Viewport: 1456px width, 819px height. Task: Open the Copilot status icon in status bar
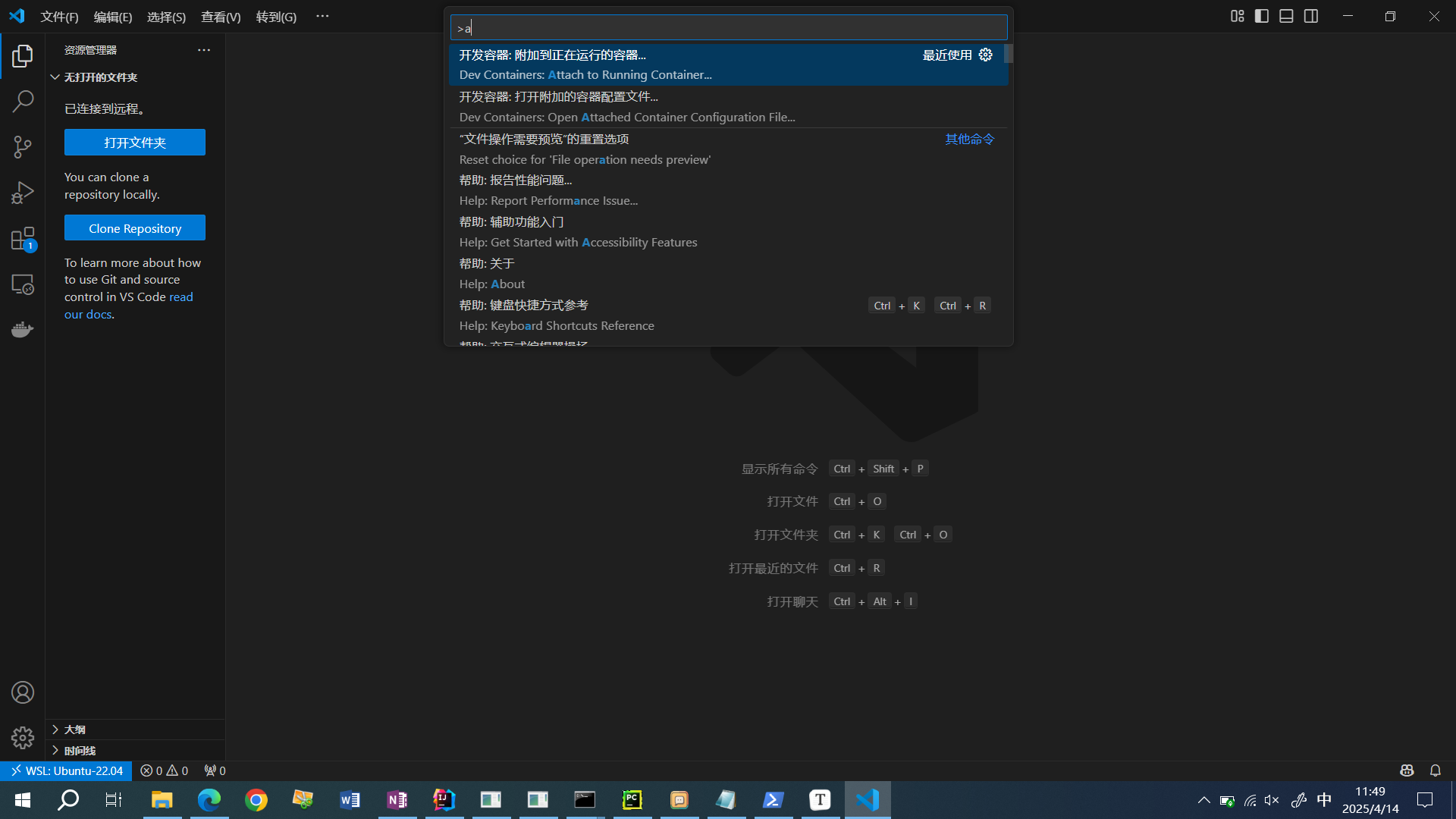pos(1407,770)
